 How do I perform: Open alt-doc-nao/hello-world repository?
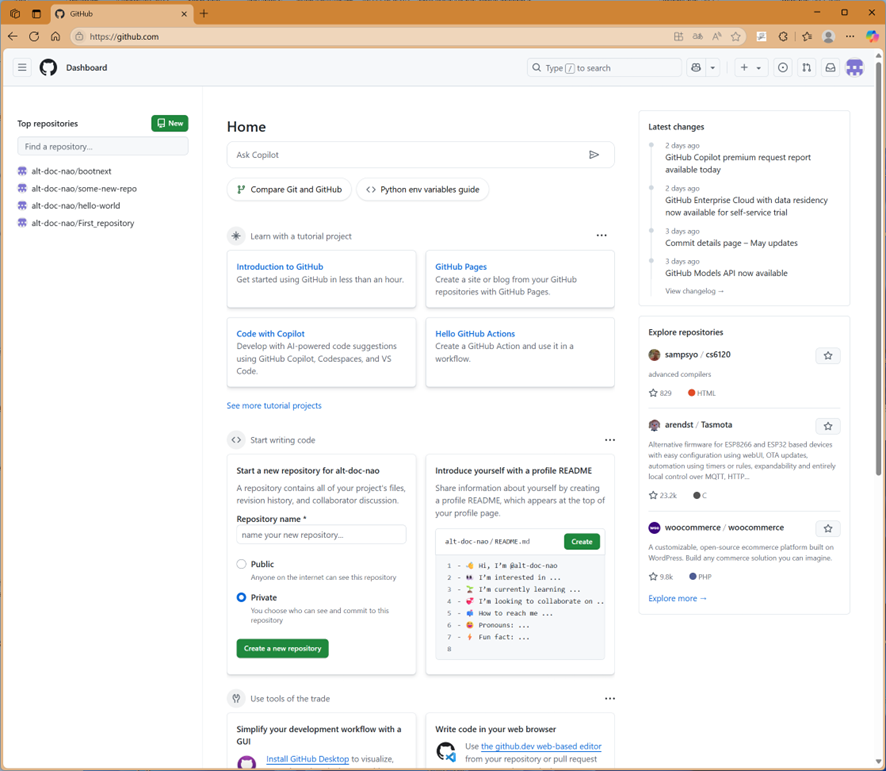click(76, 206)
